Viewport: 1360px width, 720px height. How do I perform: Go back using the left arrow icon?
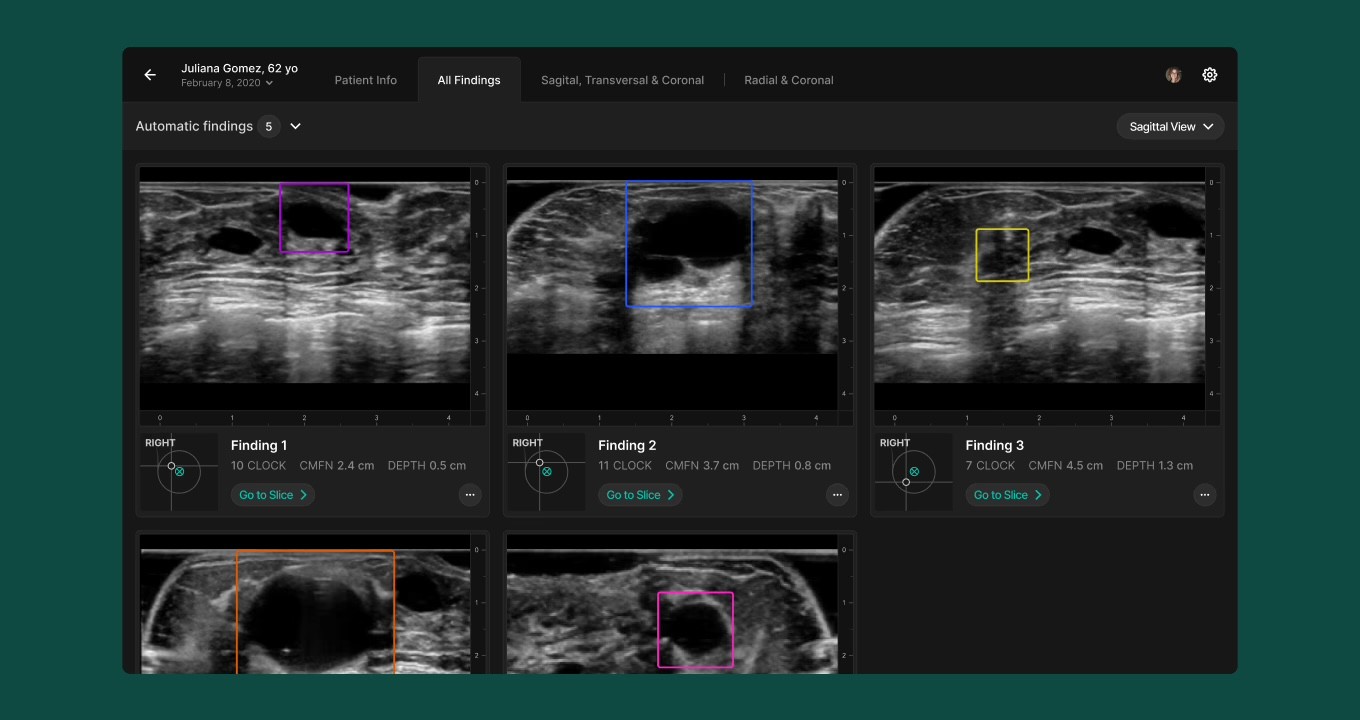(x=150, y=75)
